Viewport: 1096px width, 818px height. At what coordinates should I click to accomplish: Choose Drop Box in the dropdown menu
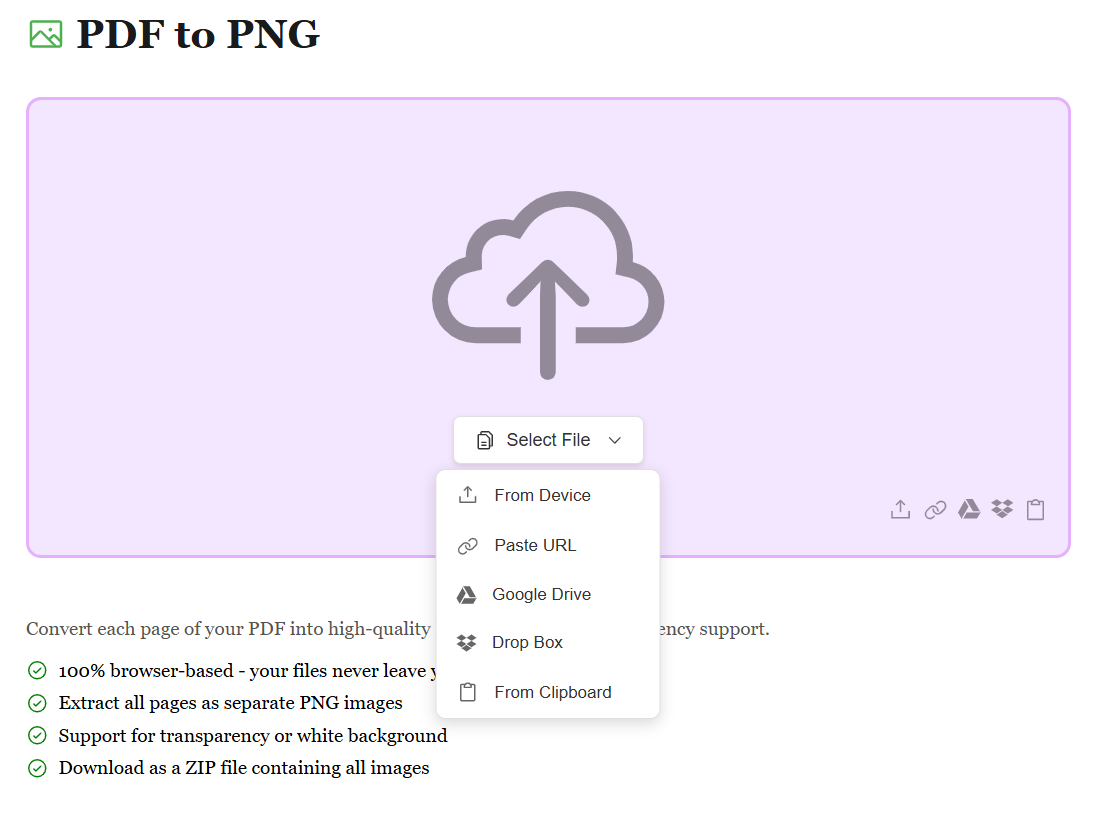[x=527, y=642]
